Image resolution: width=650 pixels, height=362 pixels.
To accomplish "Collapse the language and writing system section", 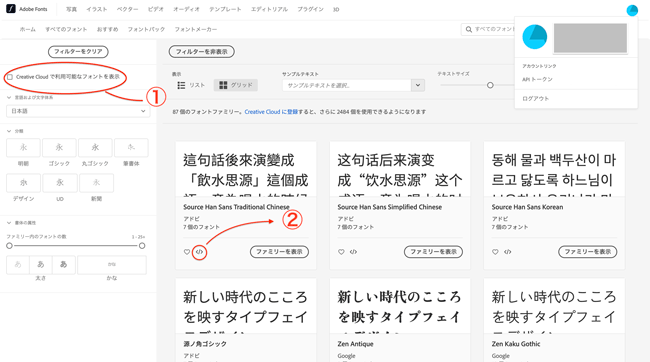I will click(x=9, y=97).
